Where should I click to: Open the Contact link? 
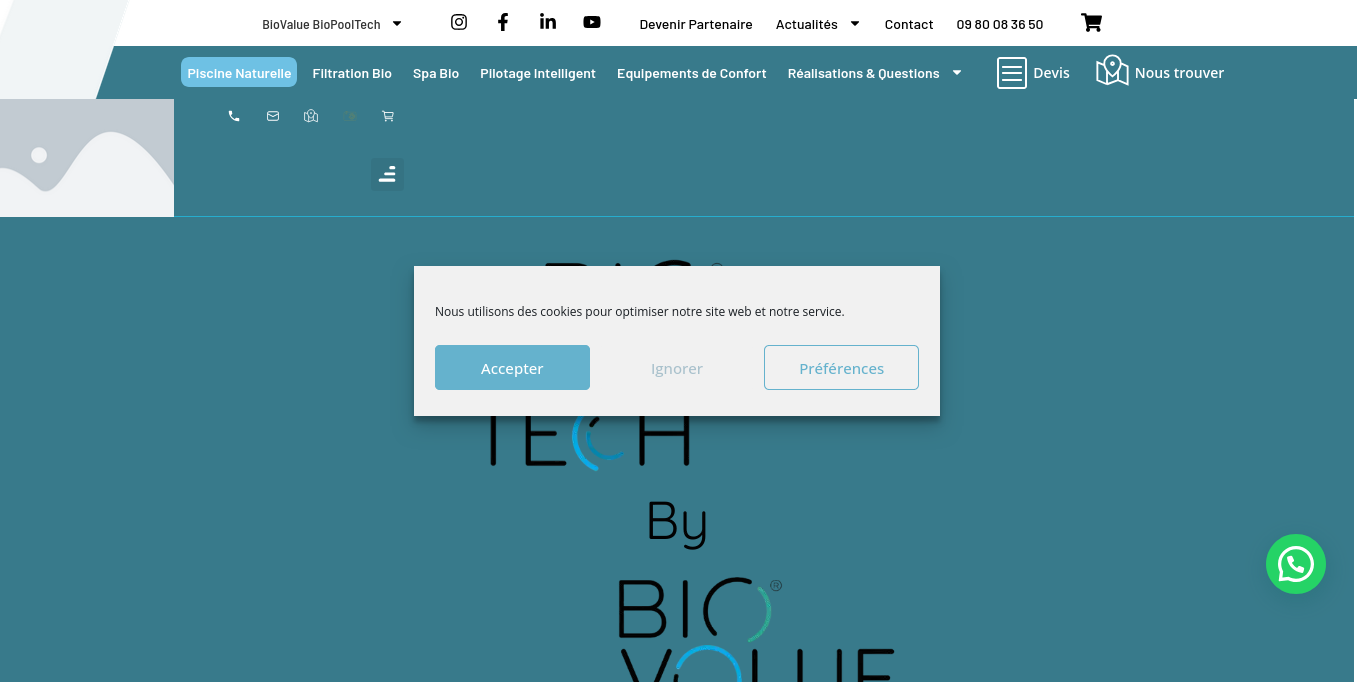909,24
